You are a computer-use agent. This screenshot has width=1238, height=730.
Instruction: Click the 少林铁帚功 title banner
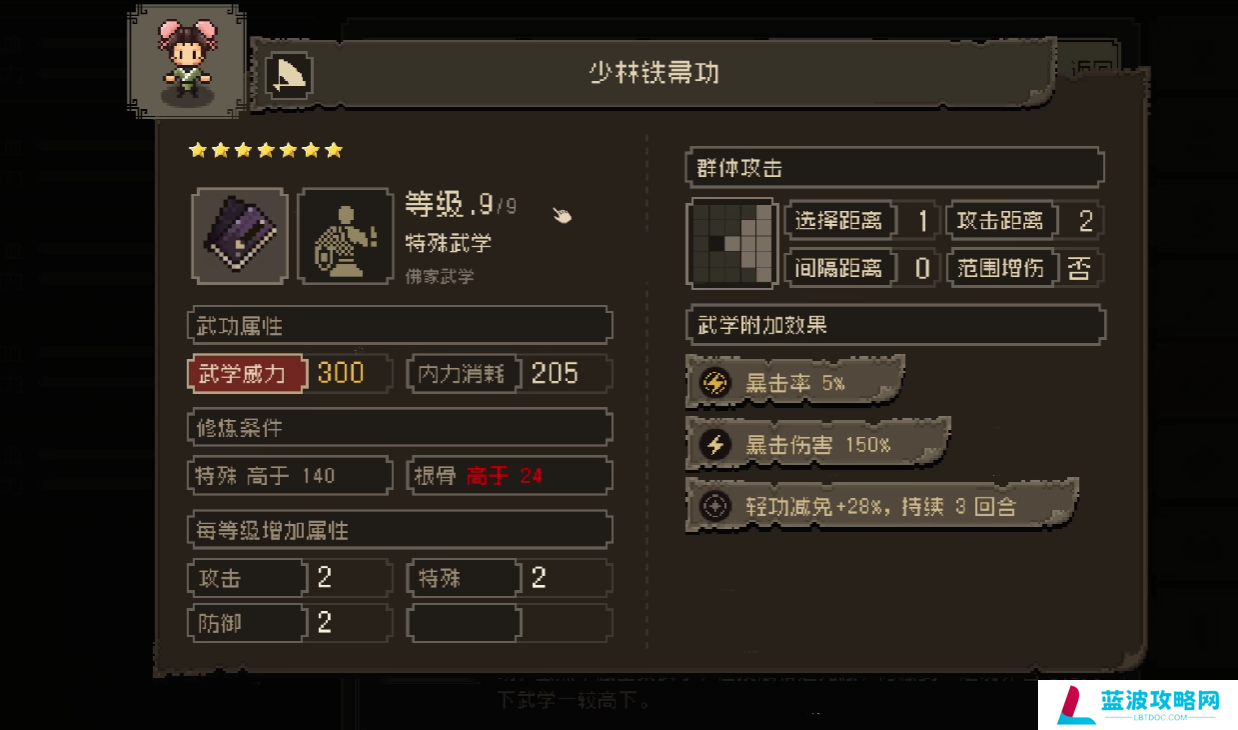point(654,74)
